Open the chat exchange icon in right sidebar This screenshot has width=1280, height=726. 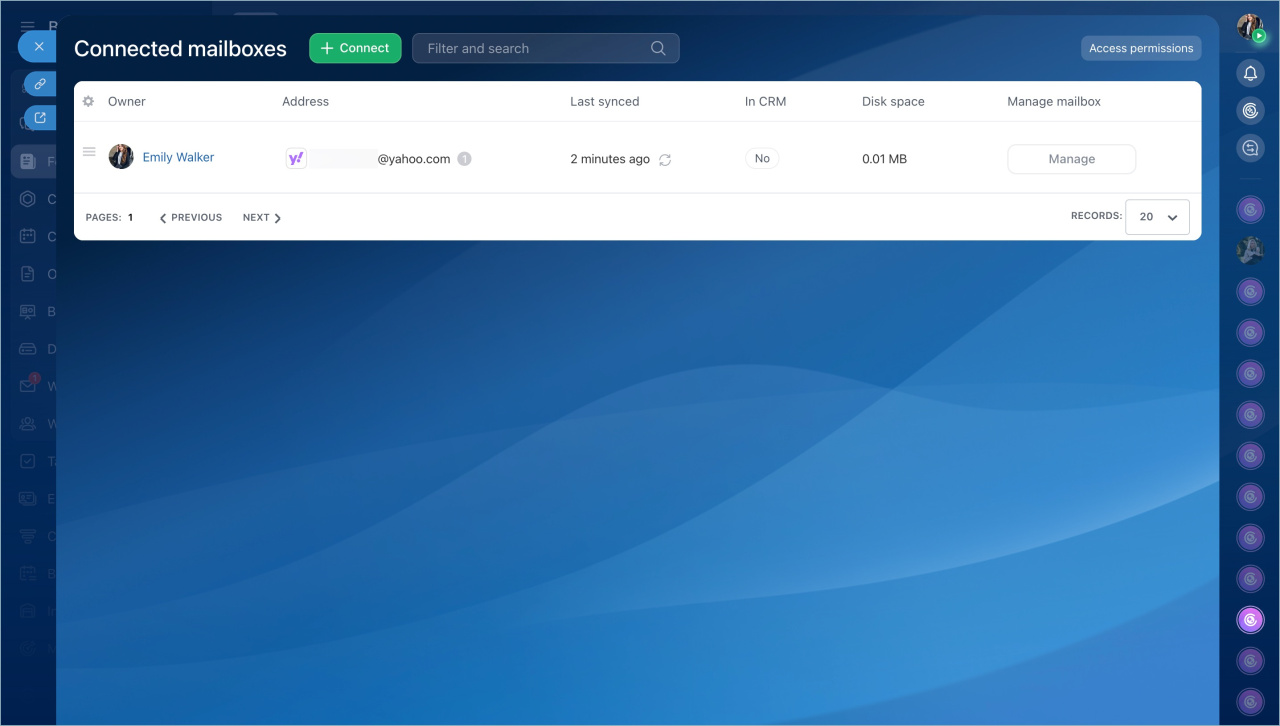pos(1250,149)
